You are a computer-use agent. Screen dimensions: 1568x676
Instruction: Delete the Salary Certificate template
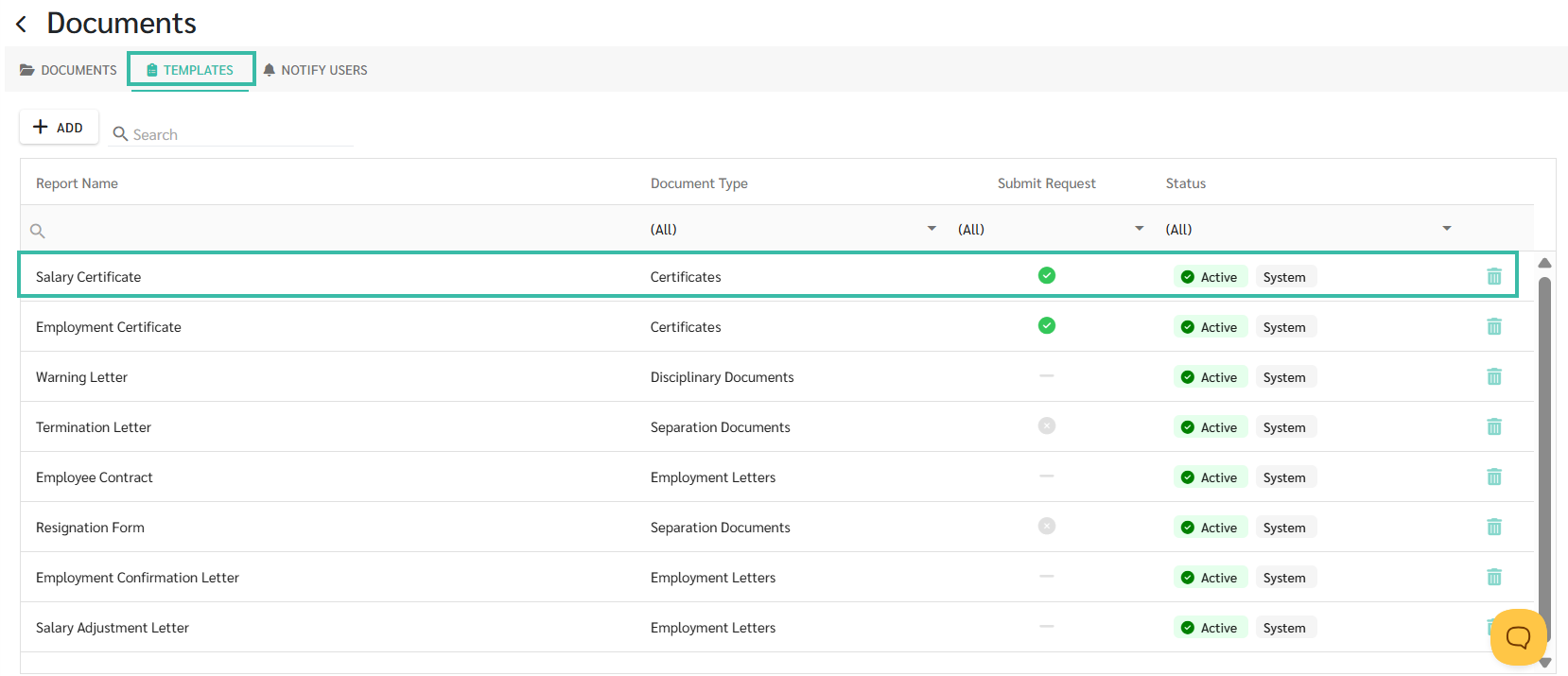pos(1494,276)
